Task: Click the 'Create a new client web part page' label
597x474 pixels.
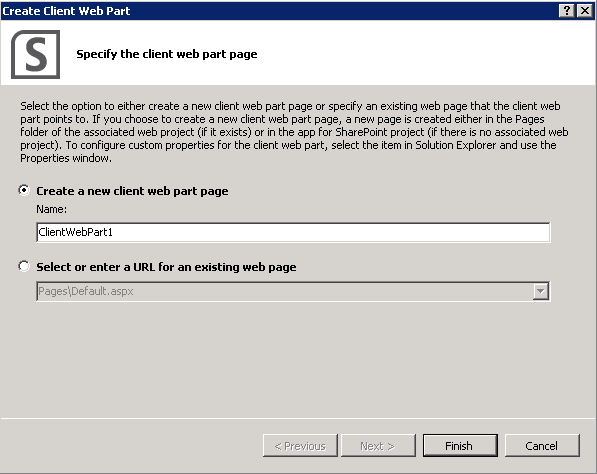Action: pos(132,191)
